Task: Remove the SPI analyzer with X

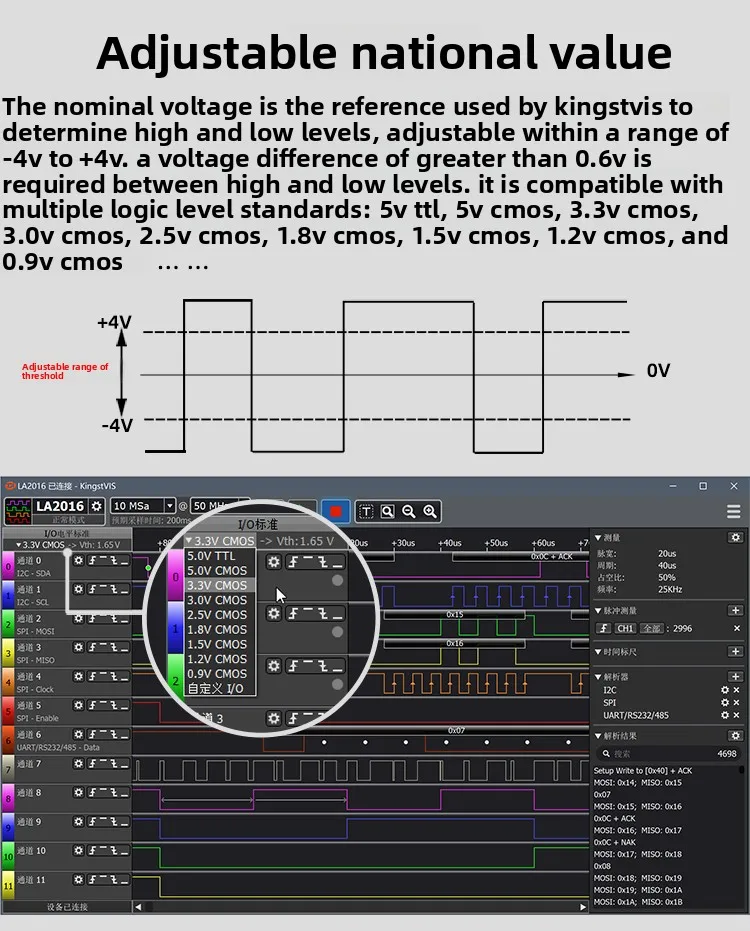Action: [x=736, y=702]
